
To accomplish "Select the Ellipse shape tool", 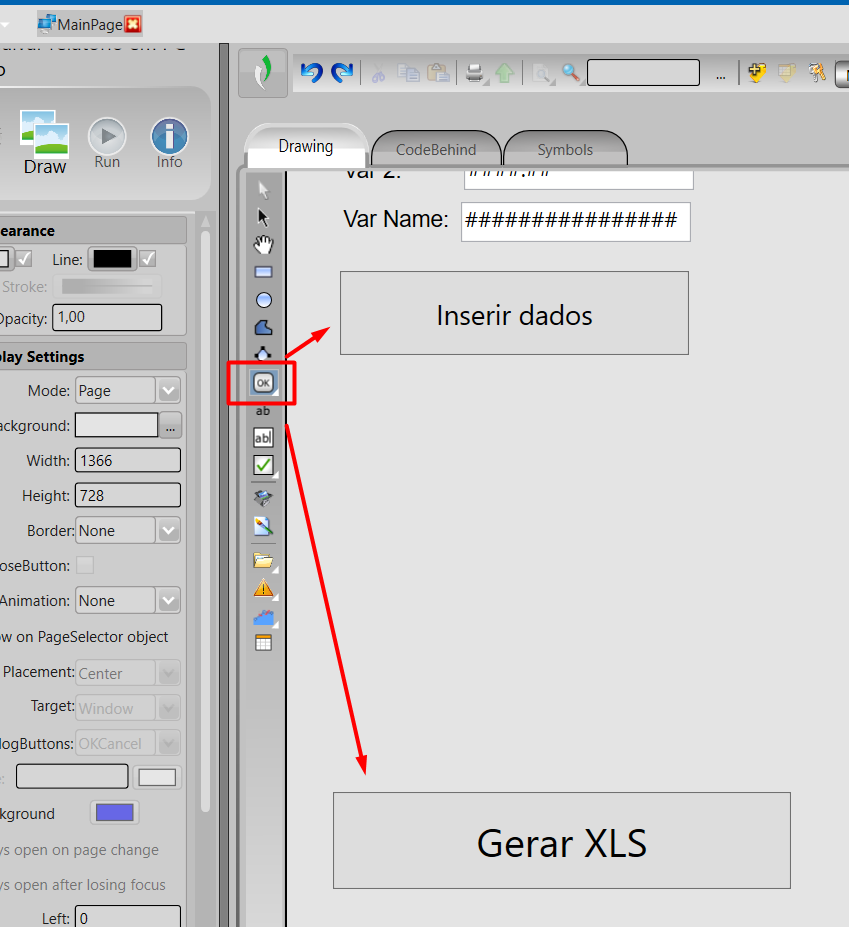I will [263, 300].
